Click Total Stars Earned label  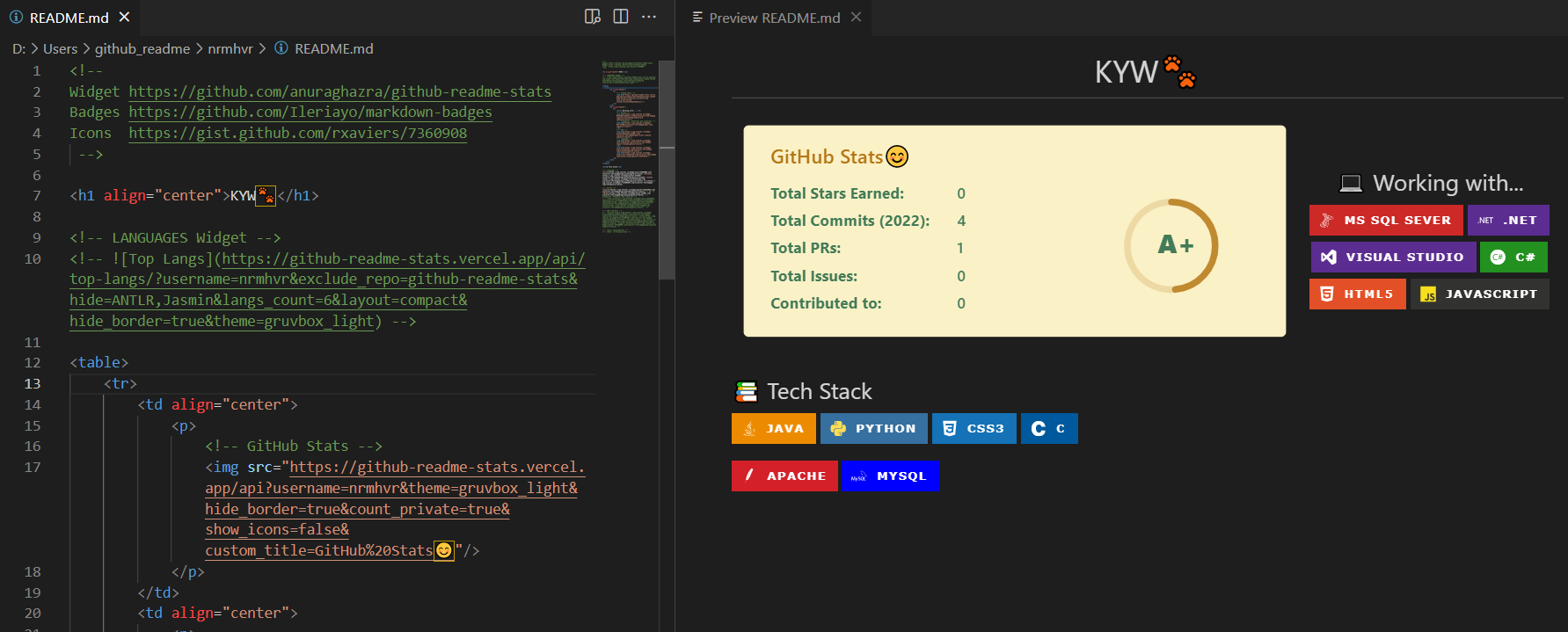[x=837, y=193]
